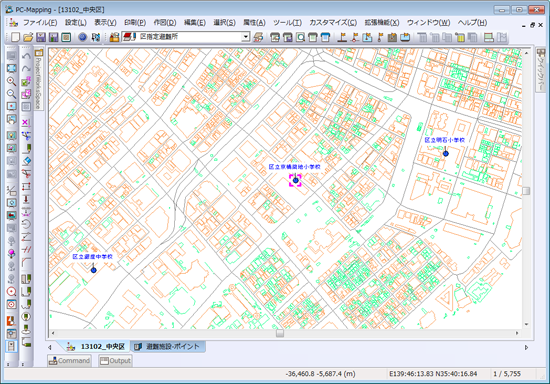Click the Undo arrow icon
The width and height of the screenshot is (550, 384).
(26, 56)
